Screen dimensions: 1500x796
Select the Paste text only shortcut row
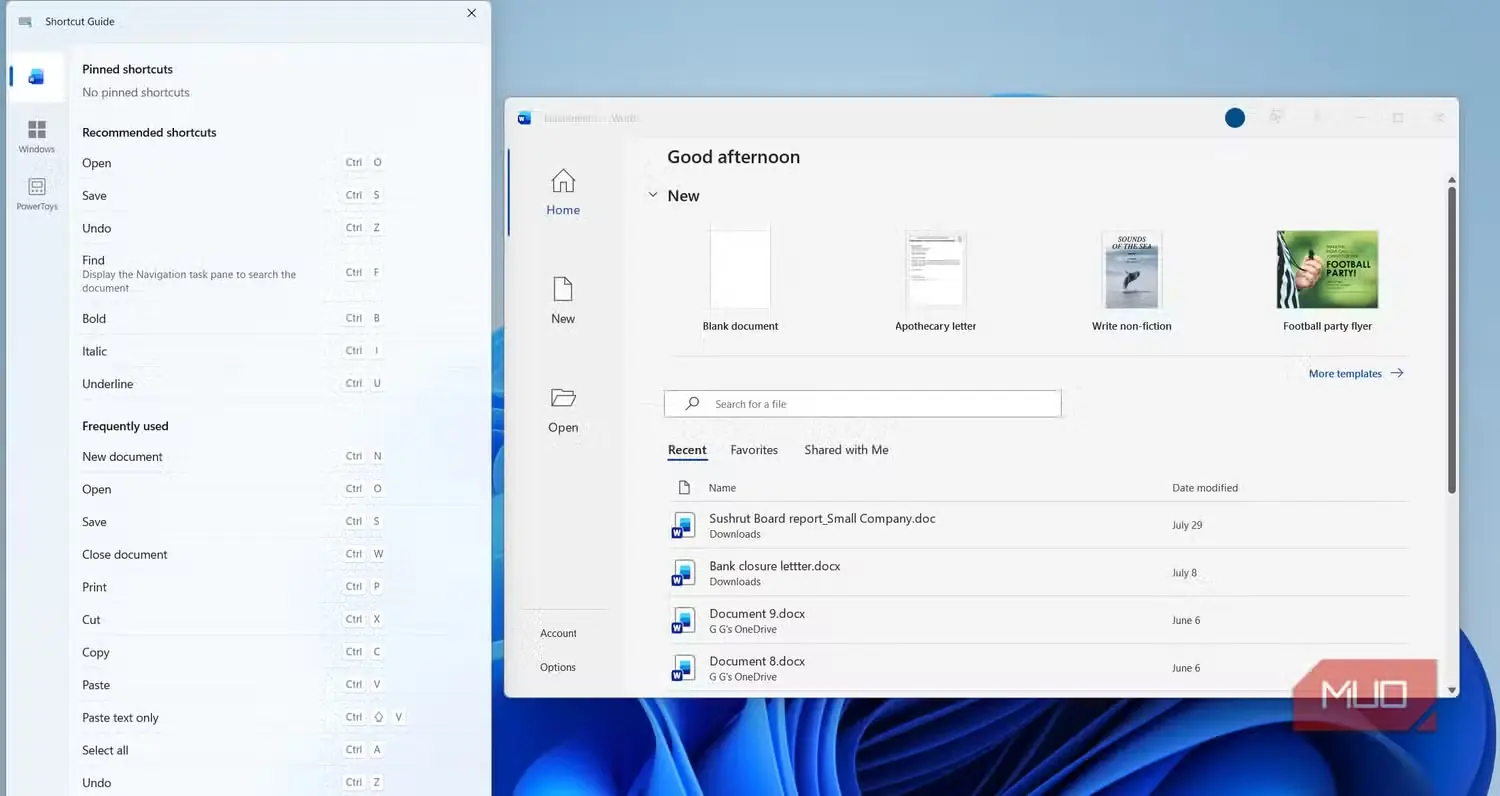pyautogui.click(x=245, y=718)
